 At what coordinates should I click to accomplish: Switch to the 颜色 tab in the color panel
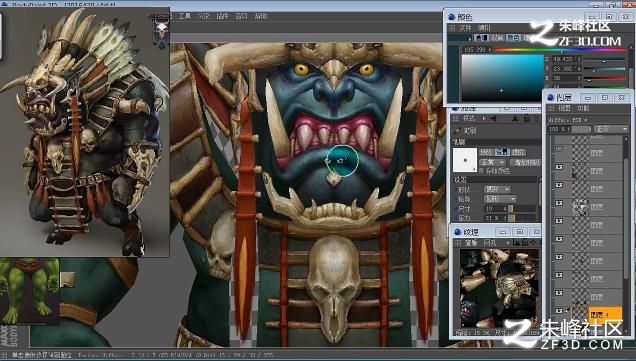point(514,38)
